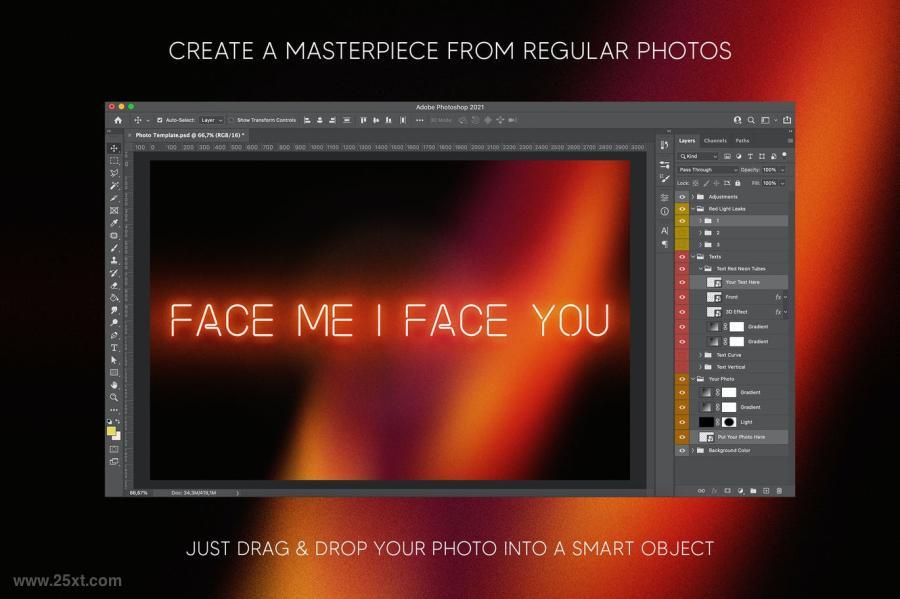Switch to the Channels tab
This screenshot has height=599, width=900.
coord(715,141)
